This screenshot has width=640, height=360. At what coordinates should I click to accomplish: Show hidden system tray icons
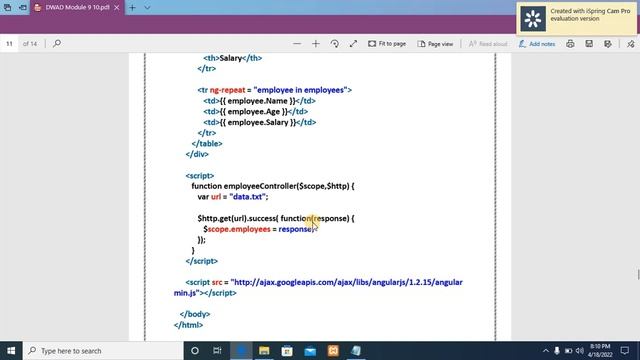click(546, 351)
